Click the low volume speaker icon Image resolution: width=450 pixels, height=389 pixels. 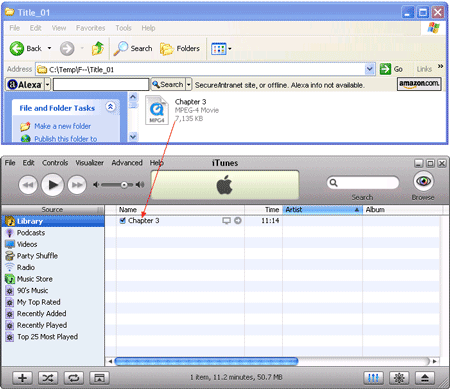(96, 185)
